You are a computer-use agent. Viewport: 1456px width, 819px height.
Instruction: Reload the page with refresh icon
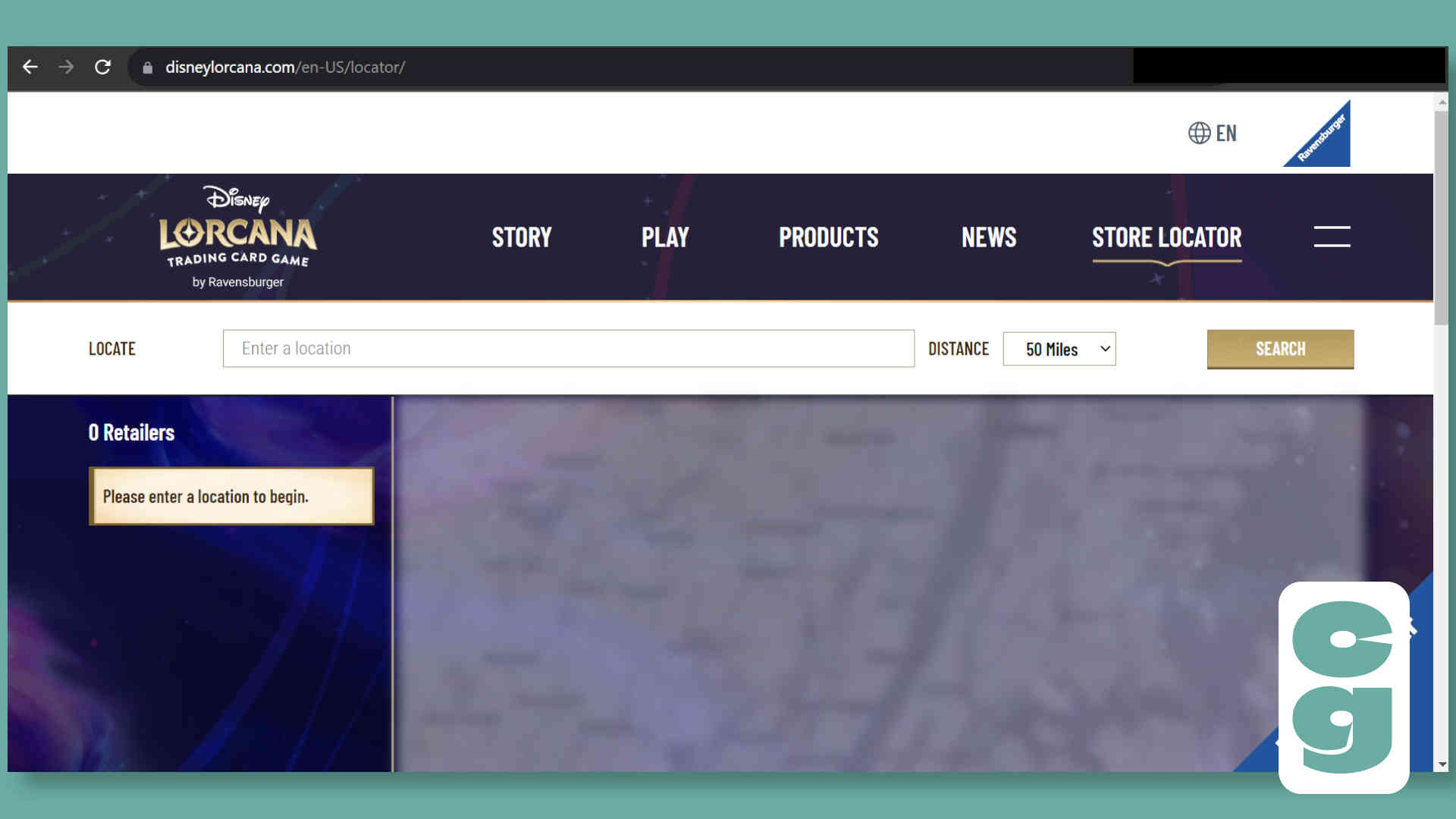coord(102,67)
